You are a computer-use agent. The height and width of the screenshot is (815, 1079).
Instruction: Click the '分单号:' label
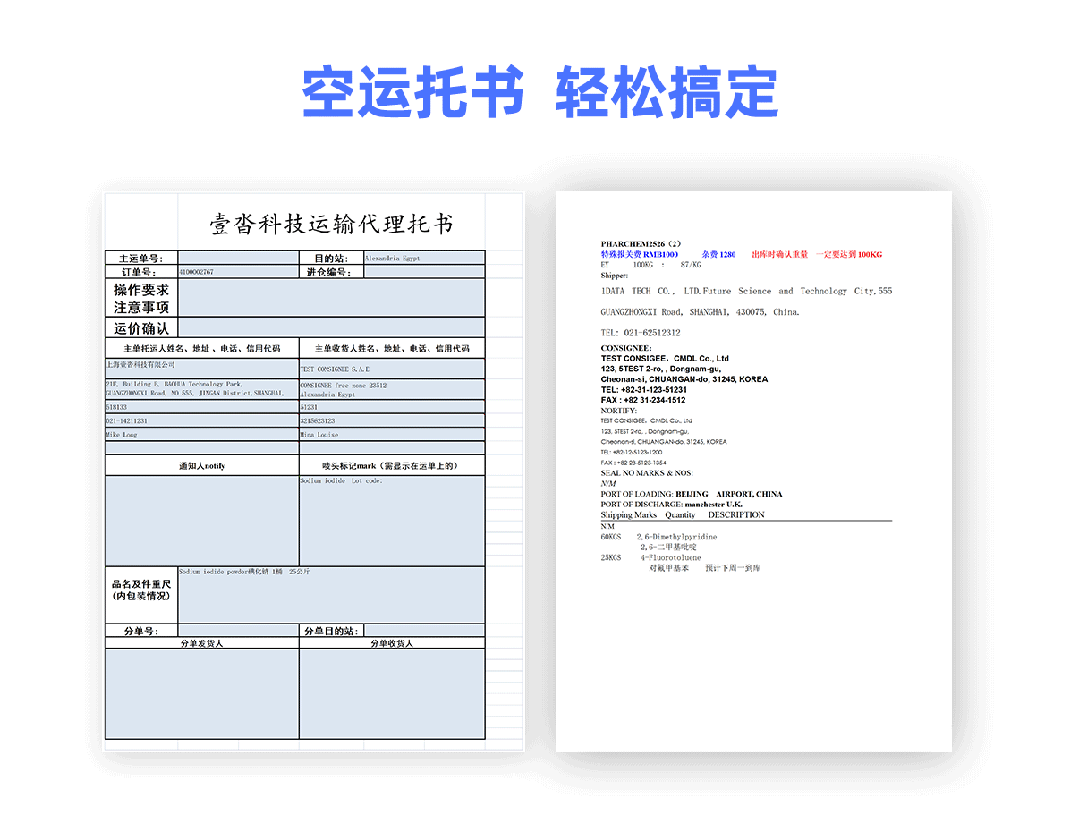[x=142, y=631]
